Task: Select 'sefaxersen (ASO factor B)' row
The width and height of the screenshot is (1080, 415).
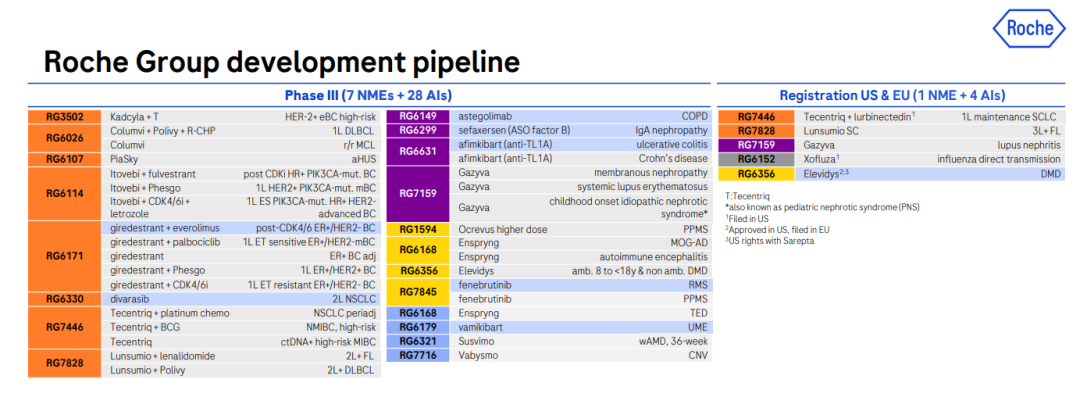Action: (582, 131)
